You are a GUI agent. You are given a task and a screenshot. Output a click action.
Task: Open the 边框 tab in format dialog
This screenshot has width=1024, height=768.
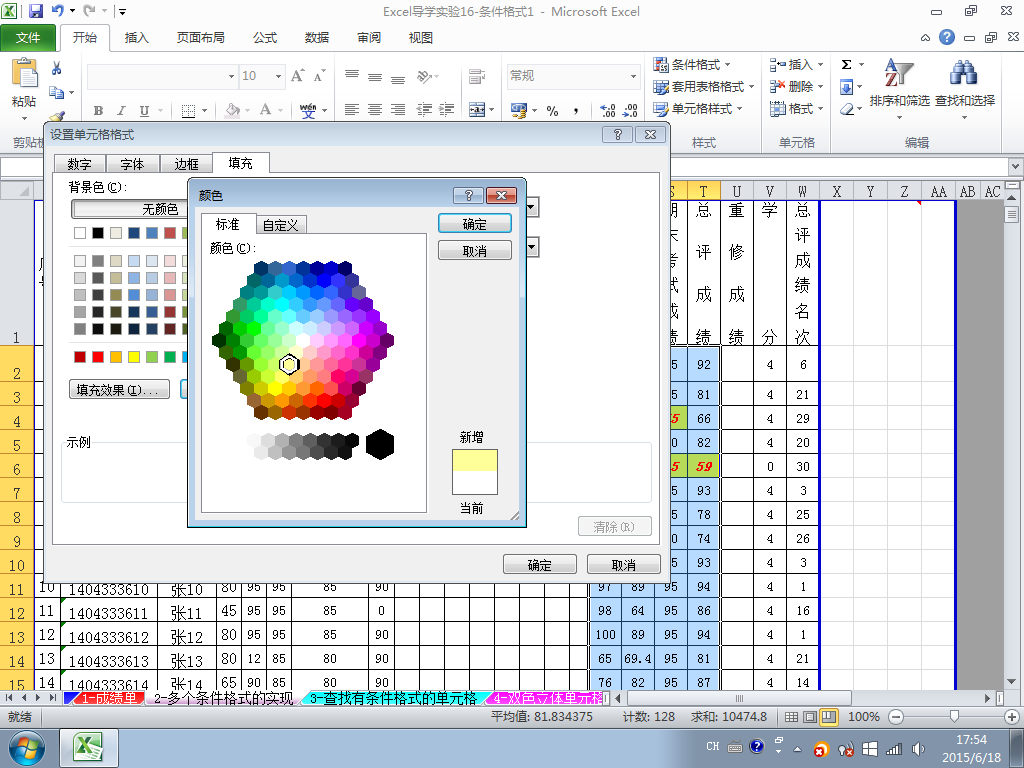186,164
